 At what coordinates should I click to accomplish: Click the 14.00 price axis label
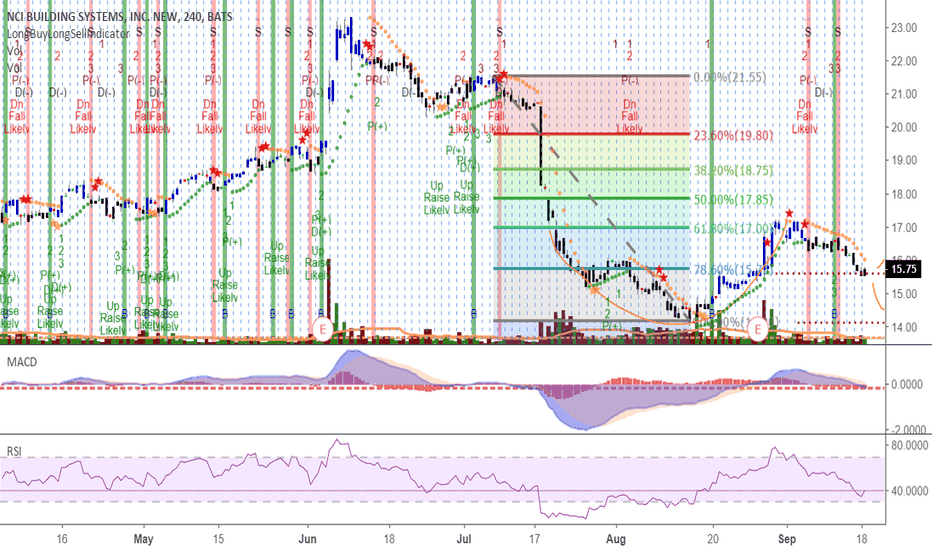(x=903, y=327)
